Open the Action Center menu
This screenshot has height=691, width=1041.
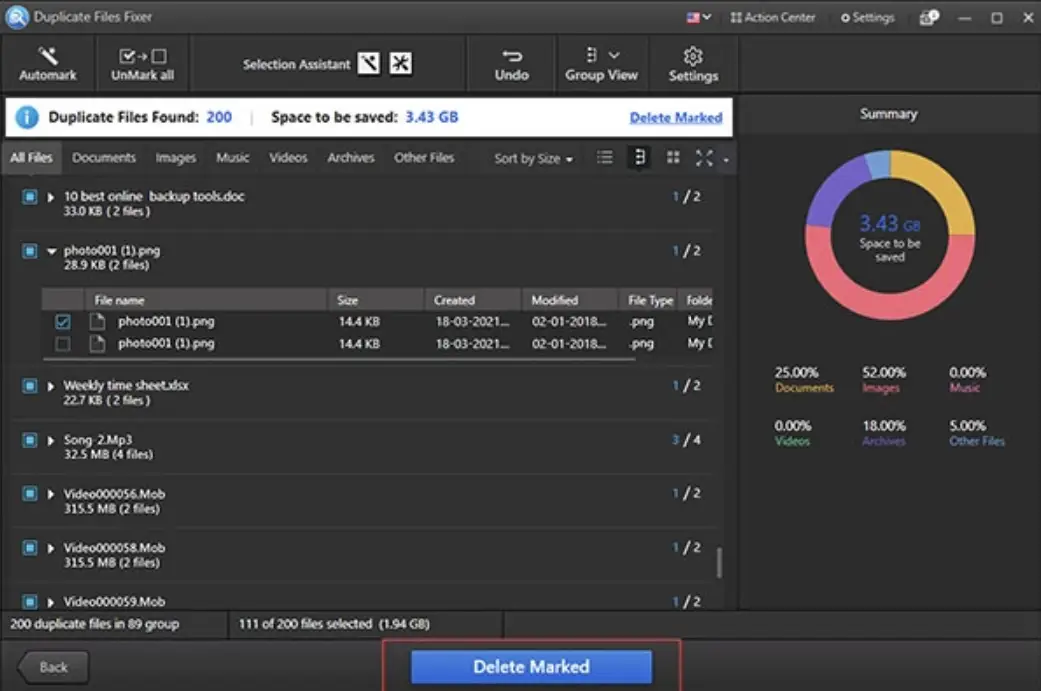coord(773,17)
